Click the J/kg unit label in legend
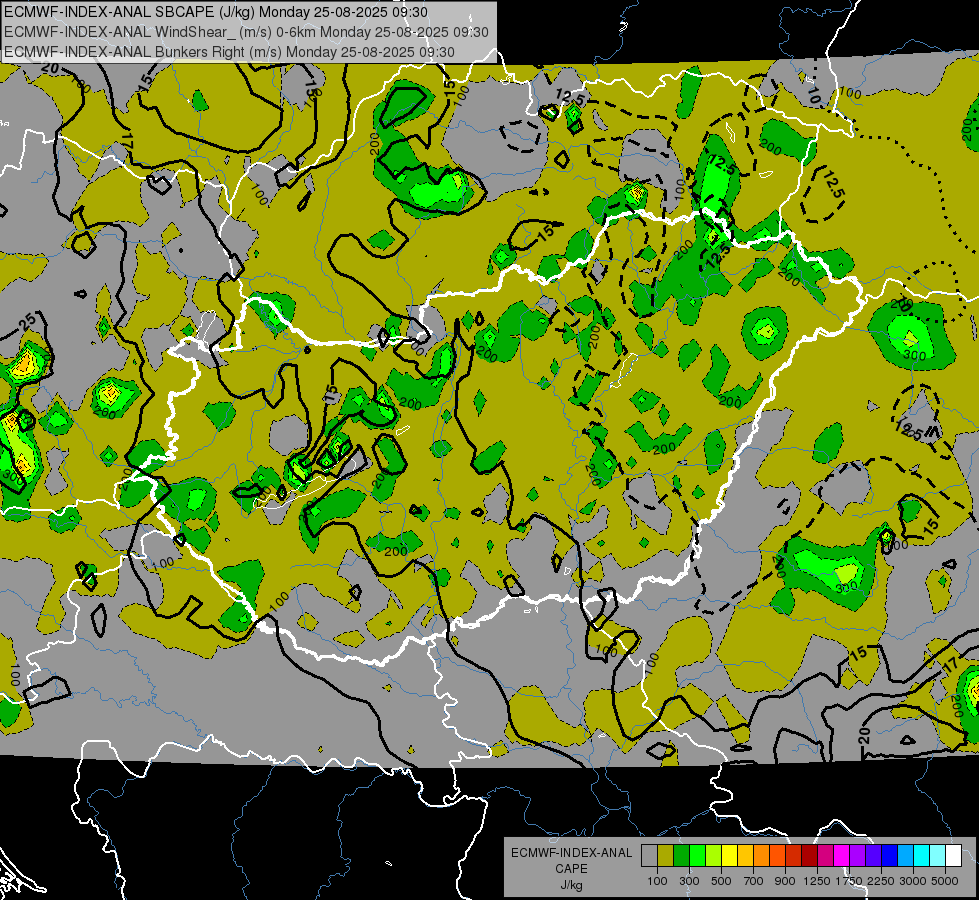 pyautogui.click(x=571, y=885)
